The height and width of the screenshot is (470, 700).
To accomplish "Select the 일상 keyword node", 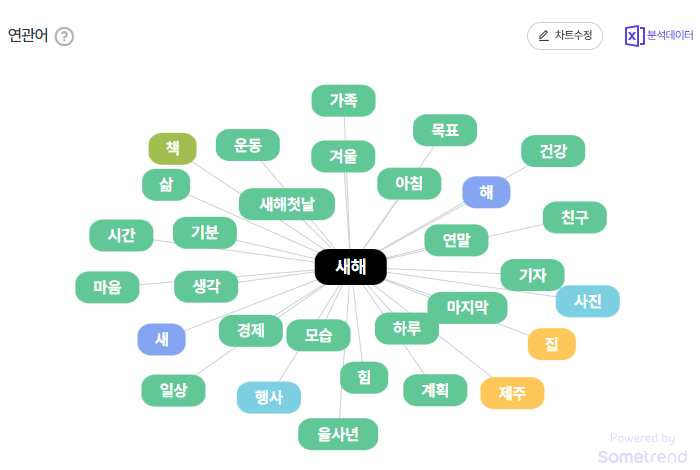I will 173,389.
